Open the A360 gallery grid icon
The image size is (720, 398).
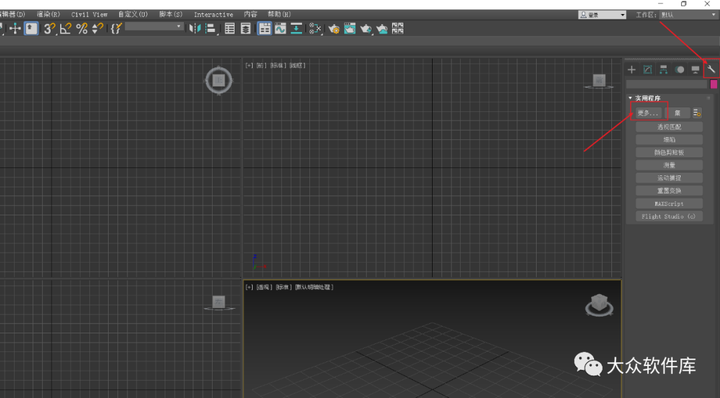398,29
